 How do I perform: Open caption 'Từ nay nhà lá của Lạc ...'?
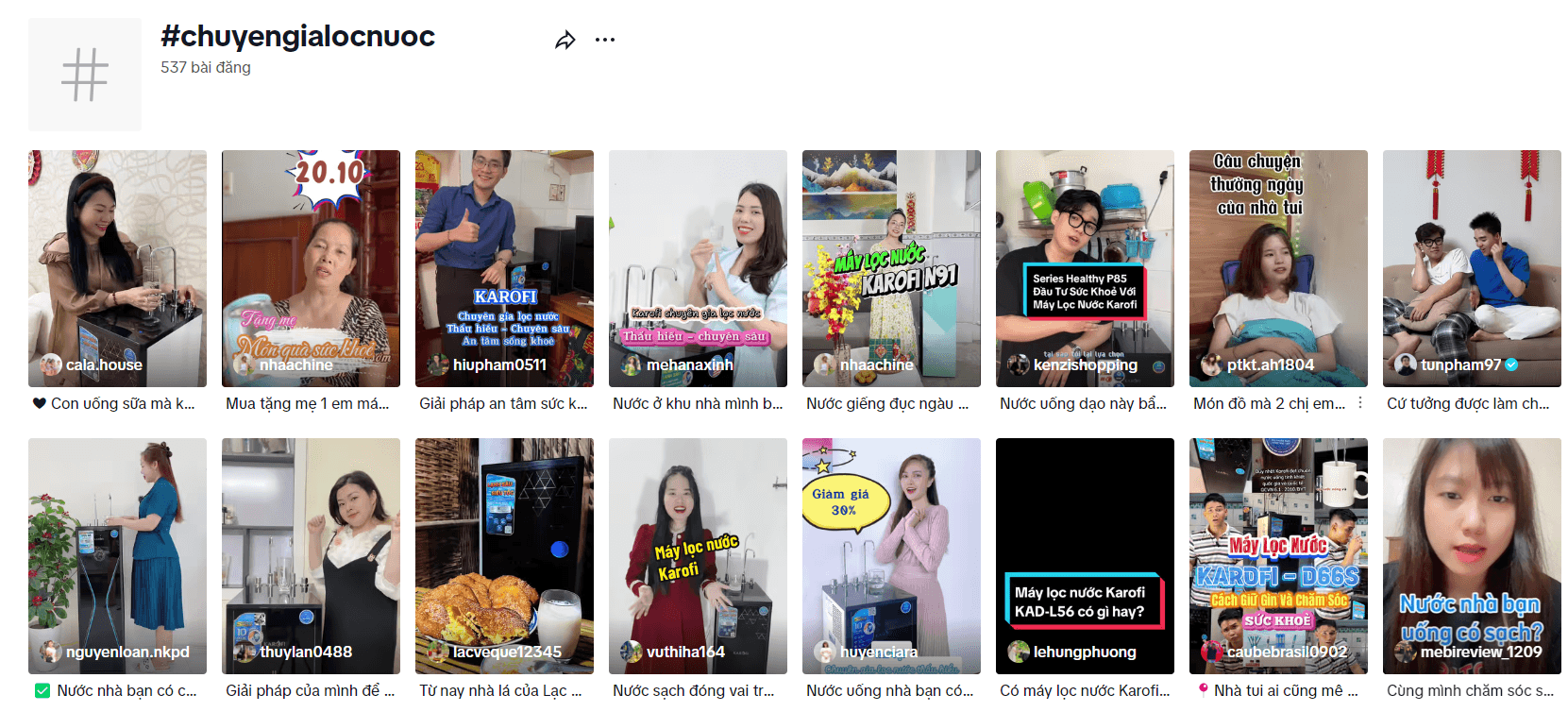[500, 690]
